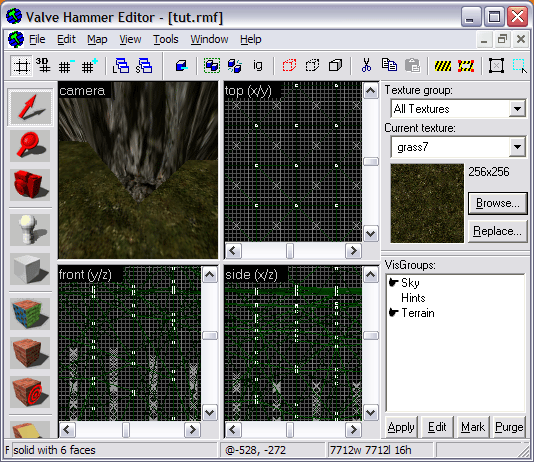Open the Texture group dropdown
This screenshot has width=534, height=462.
point(517,109)
